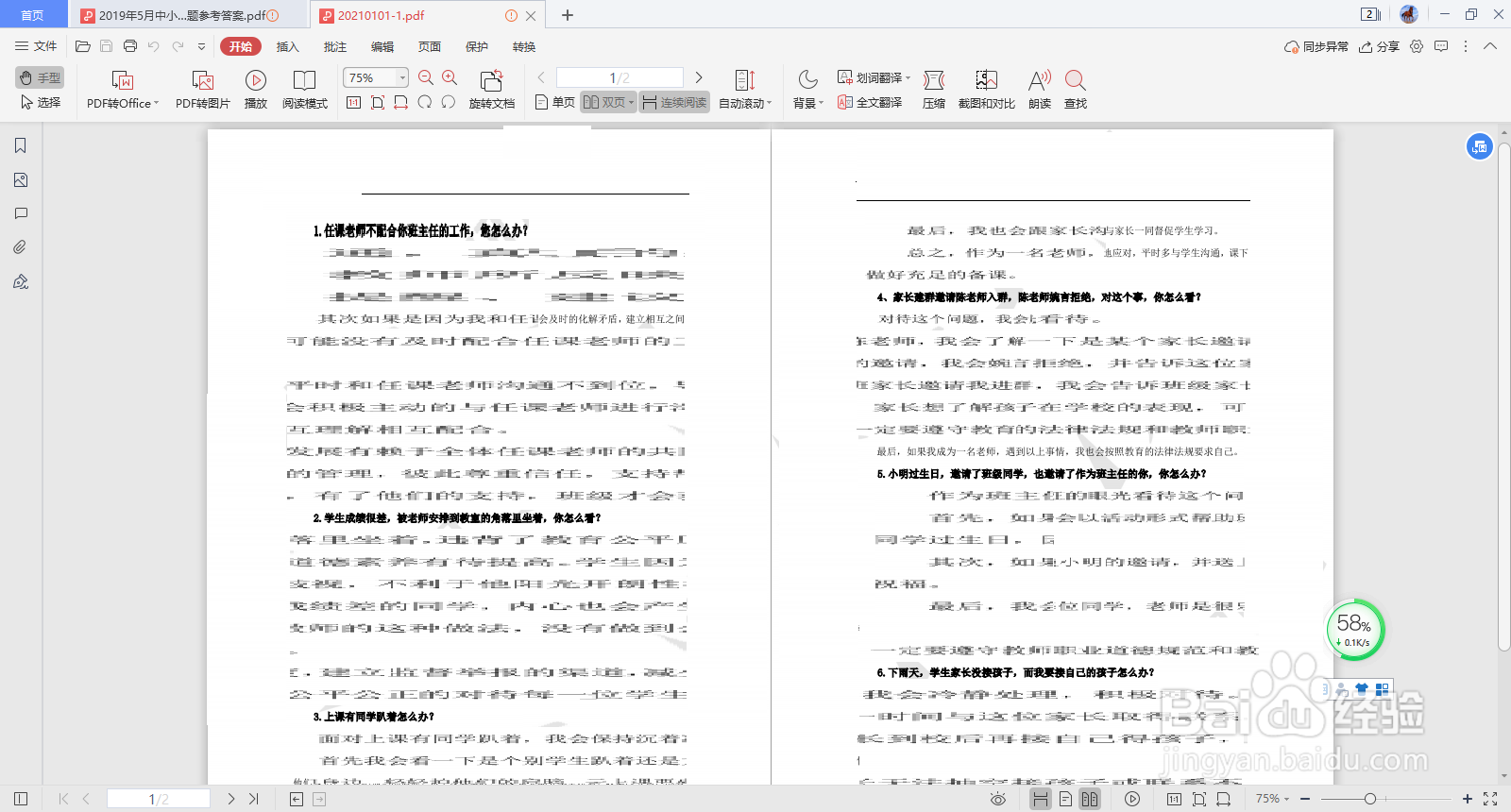Start 朗读 read aloud

[x=1040, y=91]
